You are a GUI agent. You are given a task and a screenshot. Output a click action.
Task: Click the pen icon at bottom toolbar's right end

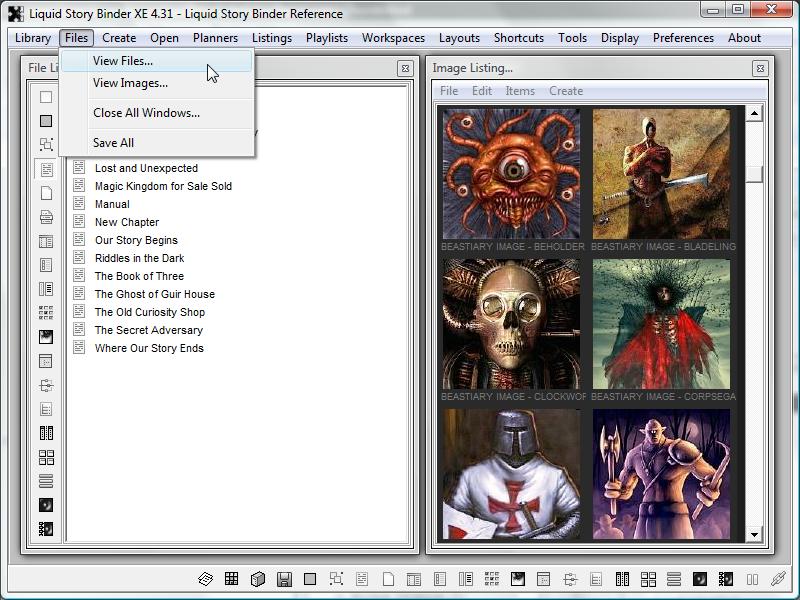pos(778,579)
